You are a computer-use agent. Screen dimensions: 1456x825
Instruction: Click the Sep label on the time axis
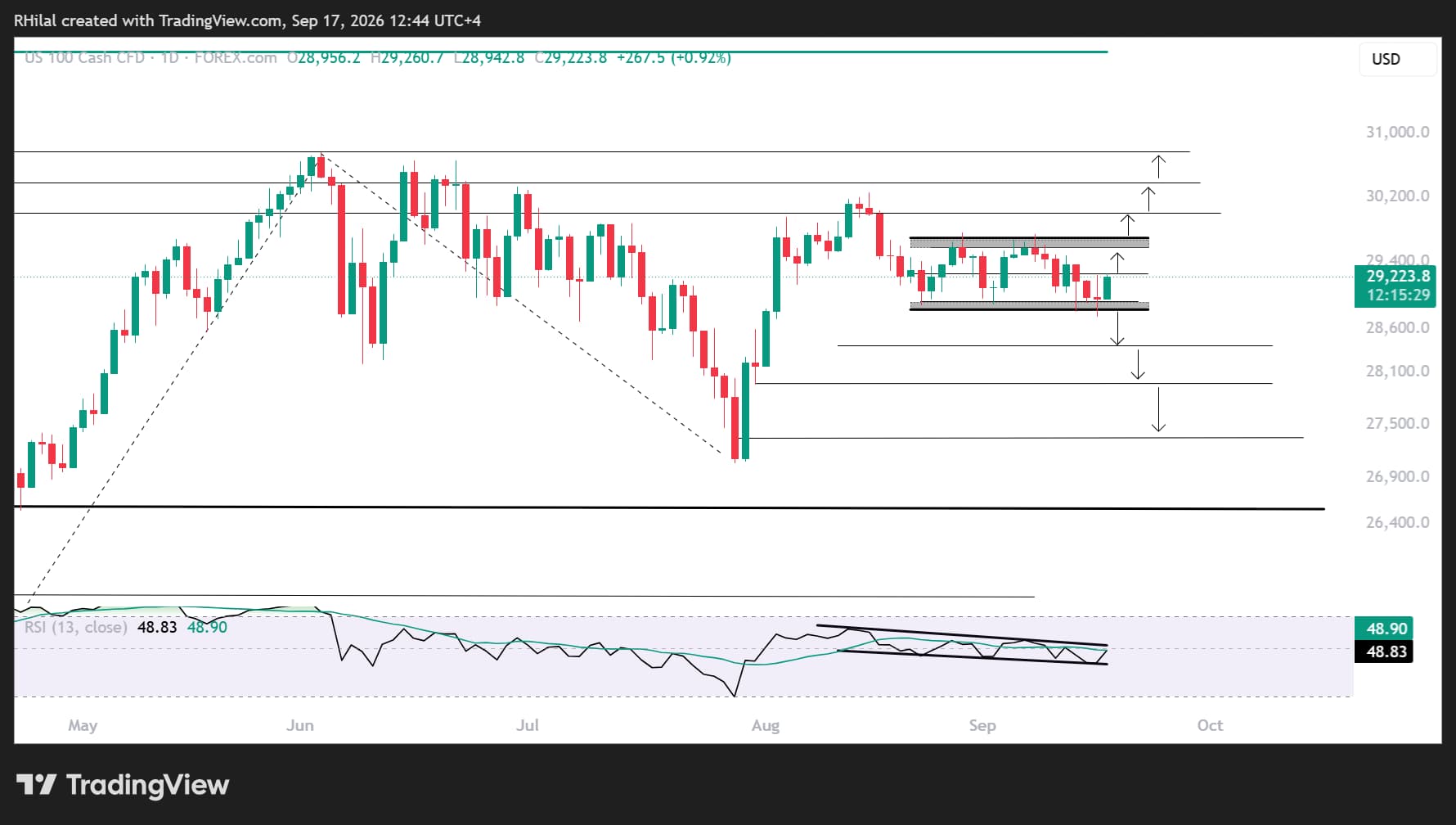(982, 725)
